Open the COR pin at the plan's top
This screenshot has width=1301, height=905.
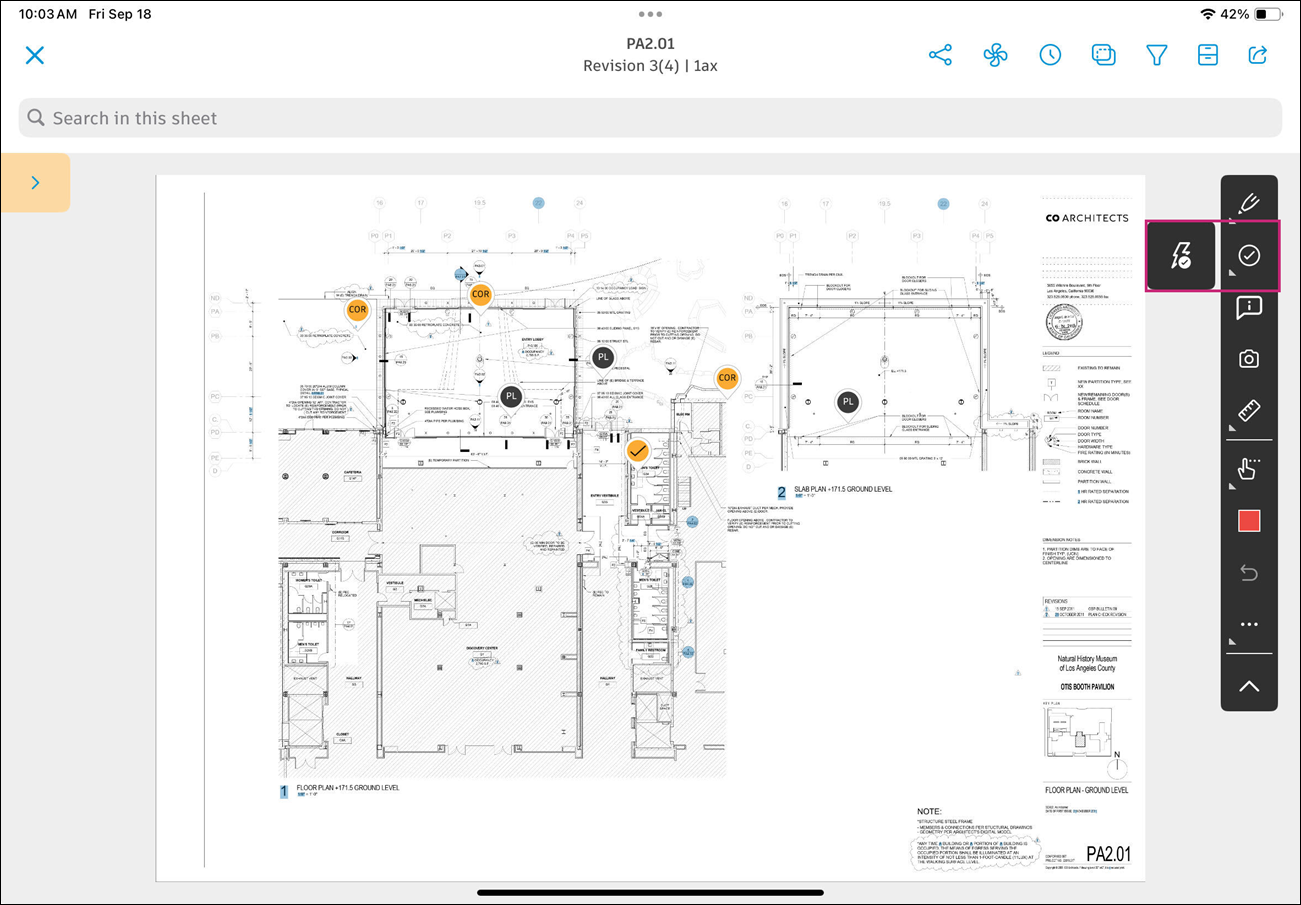pos(481,296)
